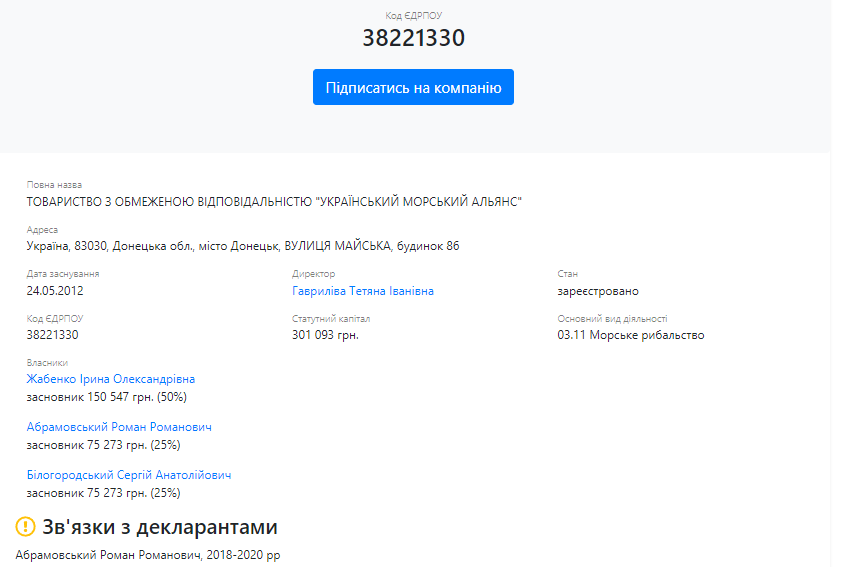The height and width of the screenshot is (567, 855).
Task: Click the company address in Донецьк
Action: (243, 246)
